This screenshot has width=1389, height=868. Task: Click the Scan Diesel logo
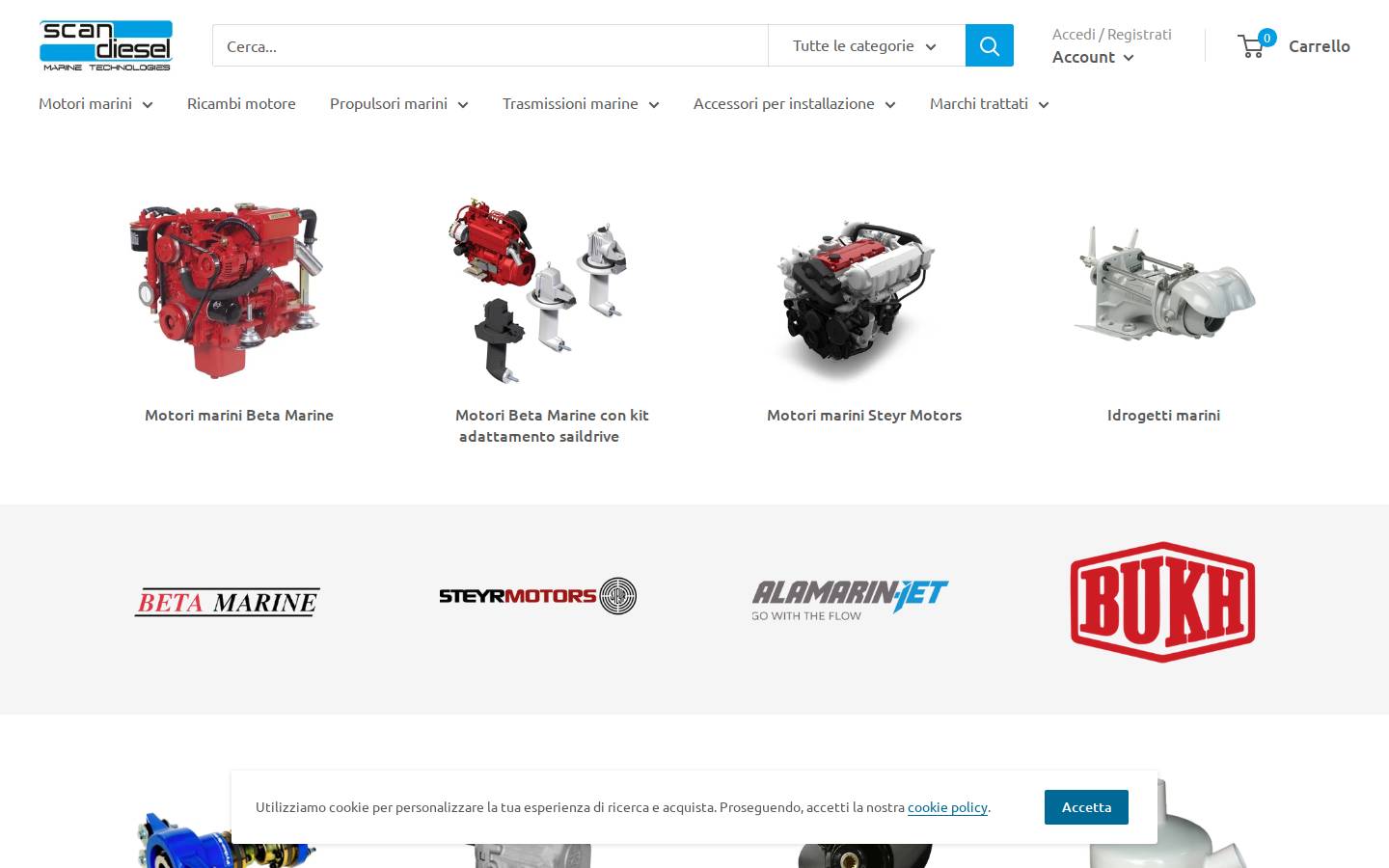[106, 45]
